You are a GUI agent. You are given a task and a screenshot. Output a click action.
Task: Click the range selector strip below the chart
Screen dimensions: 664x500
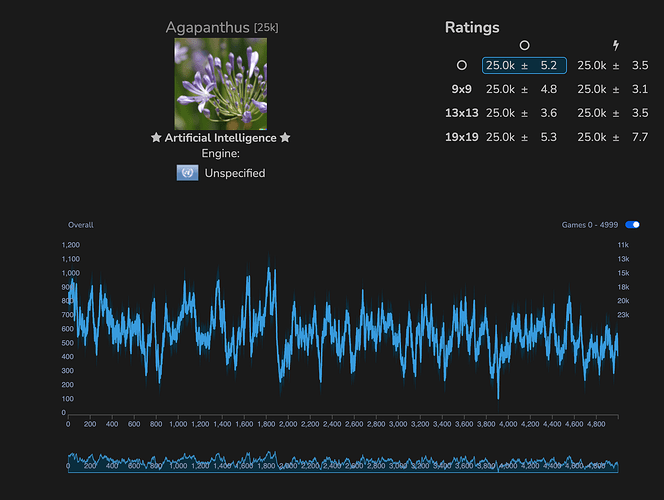342,464
